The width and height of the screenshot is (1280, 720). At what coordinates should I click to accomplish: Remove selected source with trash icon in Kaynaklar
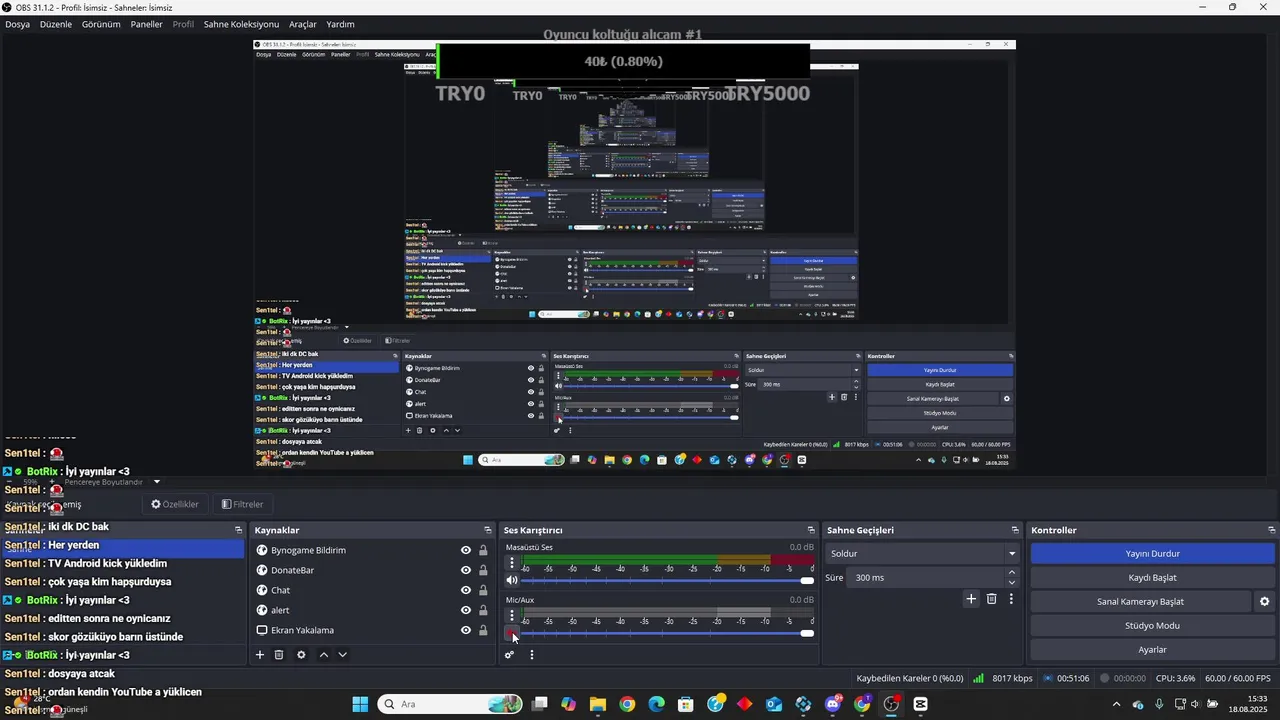coord(279,655)
